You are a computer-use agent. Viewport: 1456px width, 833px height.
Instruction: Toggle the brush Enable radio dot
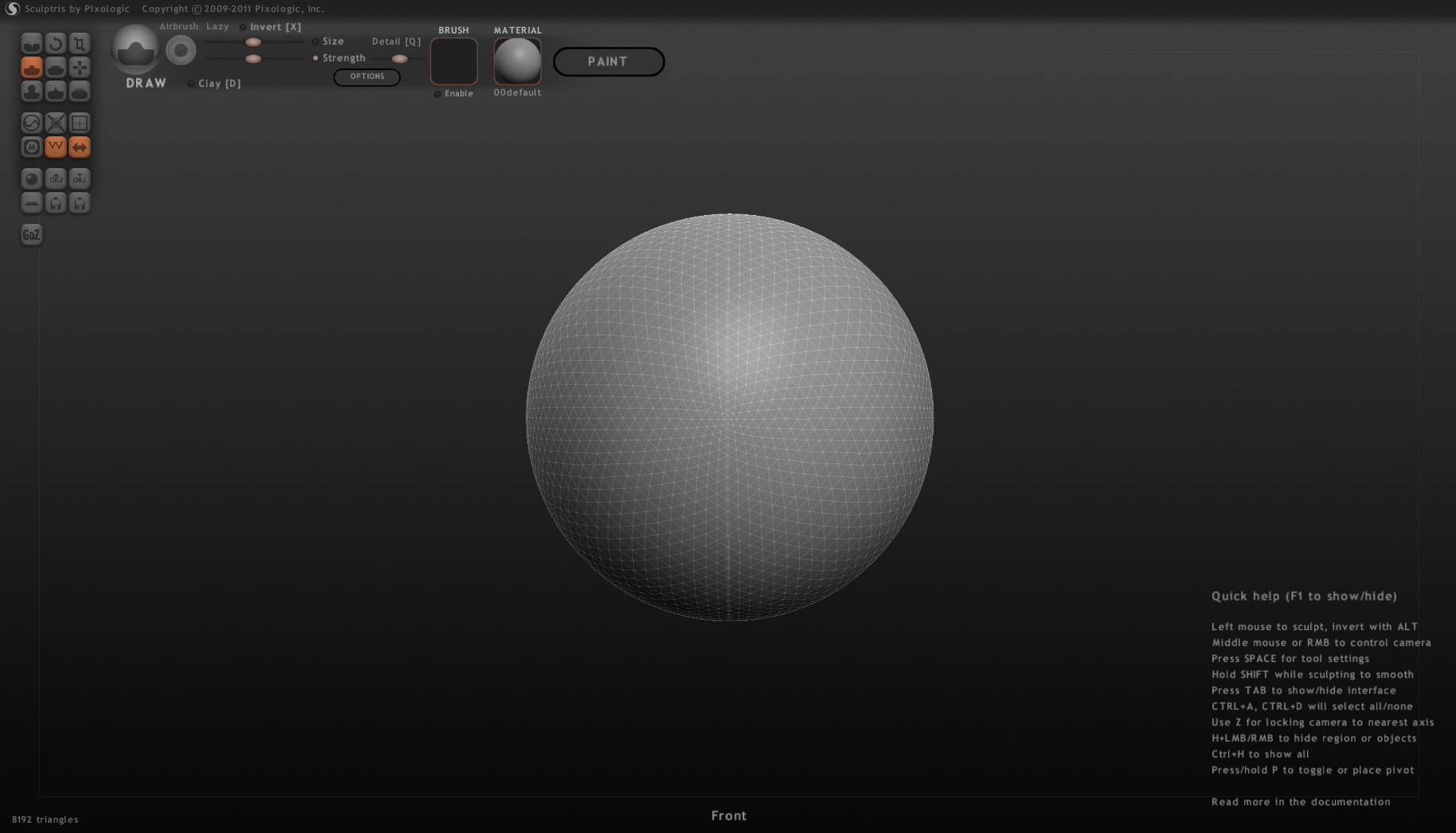tap(437, 94)
